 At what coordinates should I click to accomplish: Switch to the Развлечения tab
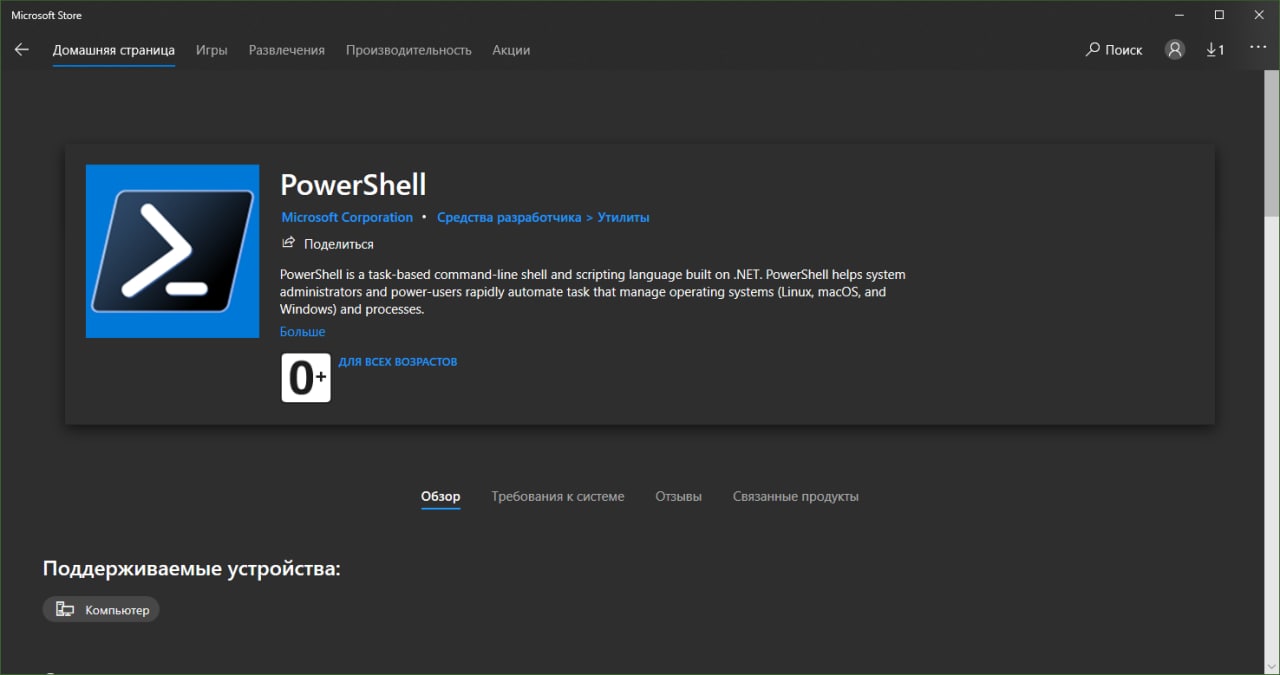pyautogui.click(x=287, y=50)
